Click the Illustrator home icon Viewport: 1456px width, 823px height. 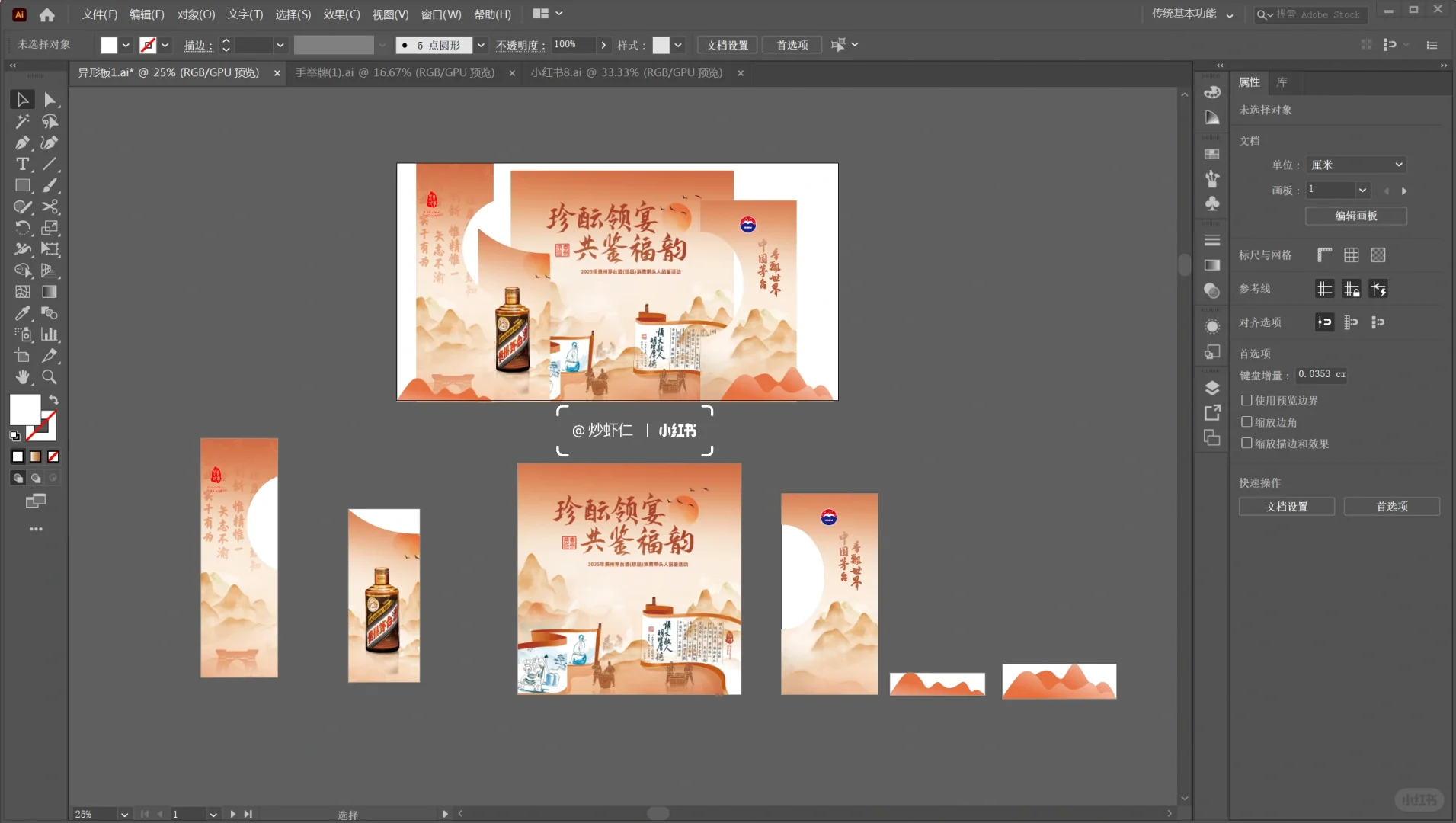click(x=47, y=14)
